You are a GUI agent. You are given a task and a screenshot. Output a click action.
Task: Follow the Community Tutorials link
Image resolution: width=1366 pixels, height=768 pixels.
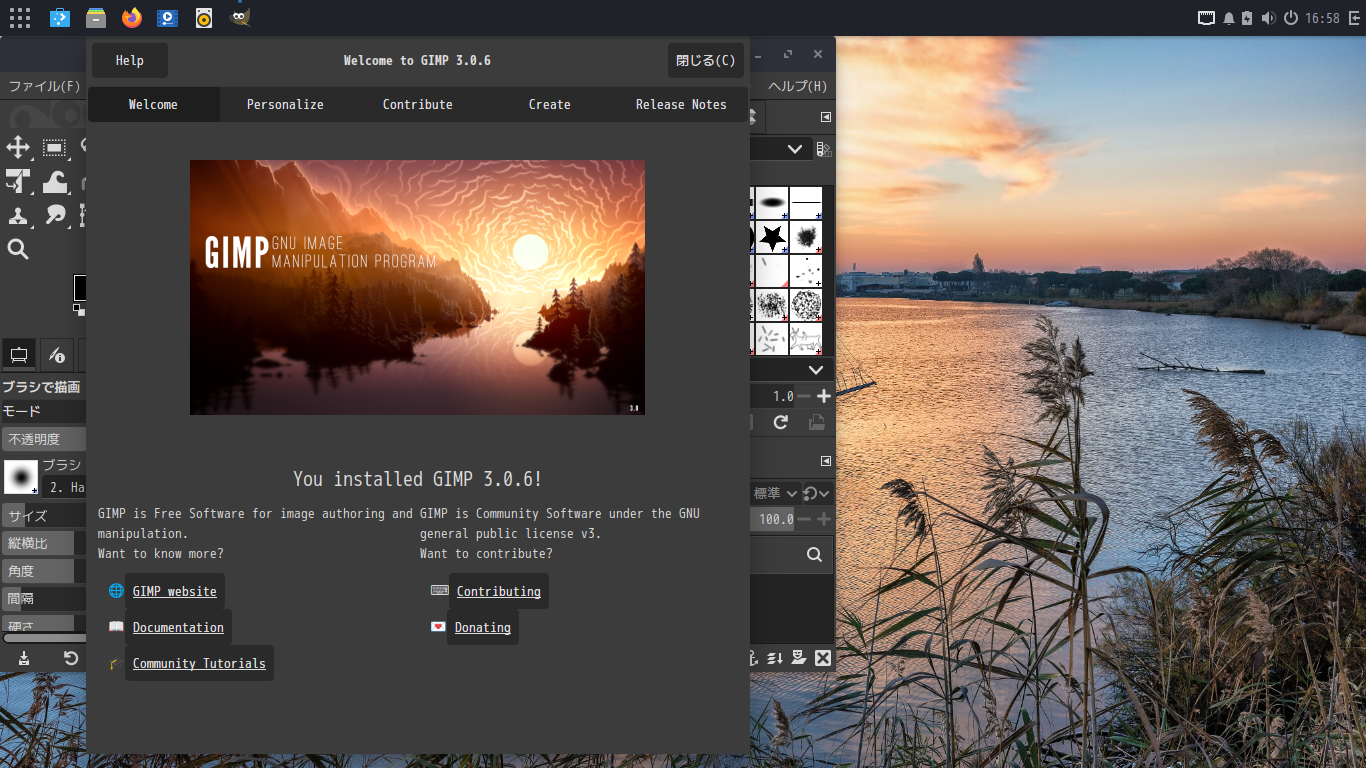[198, 663]
